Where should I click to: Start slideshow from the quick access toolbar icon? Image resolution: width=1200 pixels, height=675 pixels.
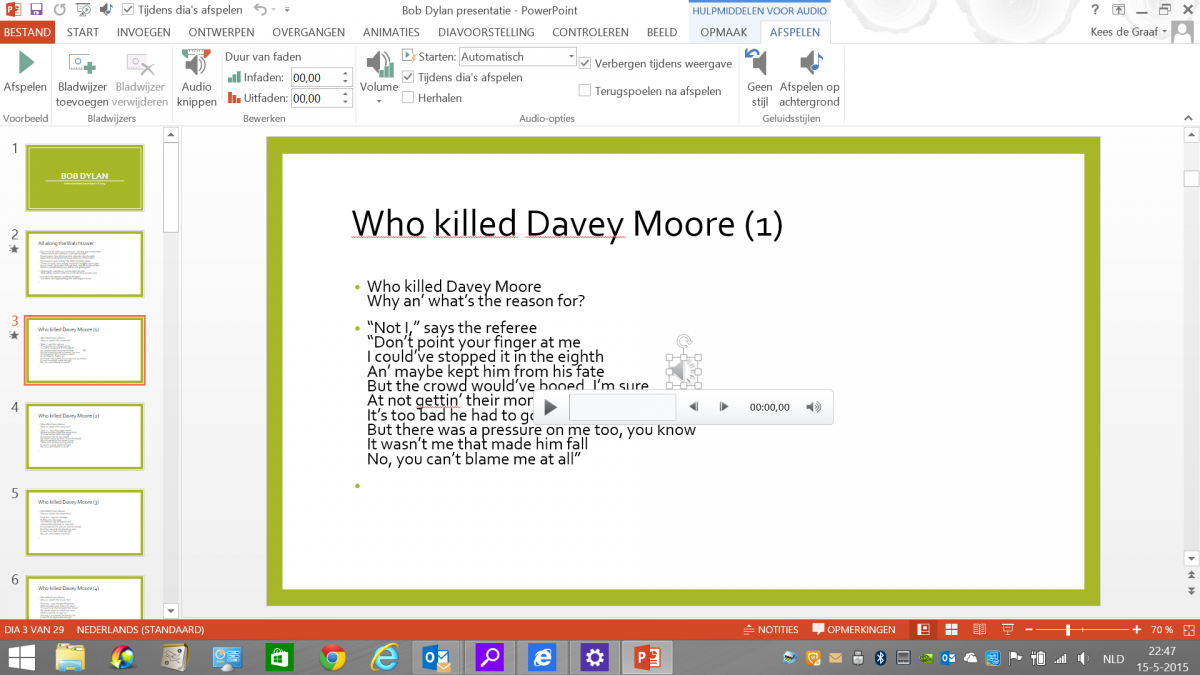83,10
